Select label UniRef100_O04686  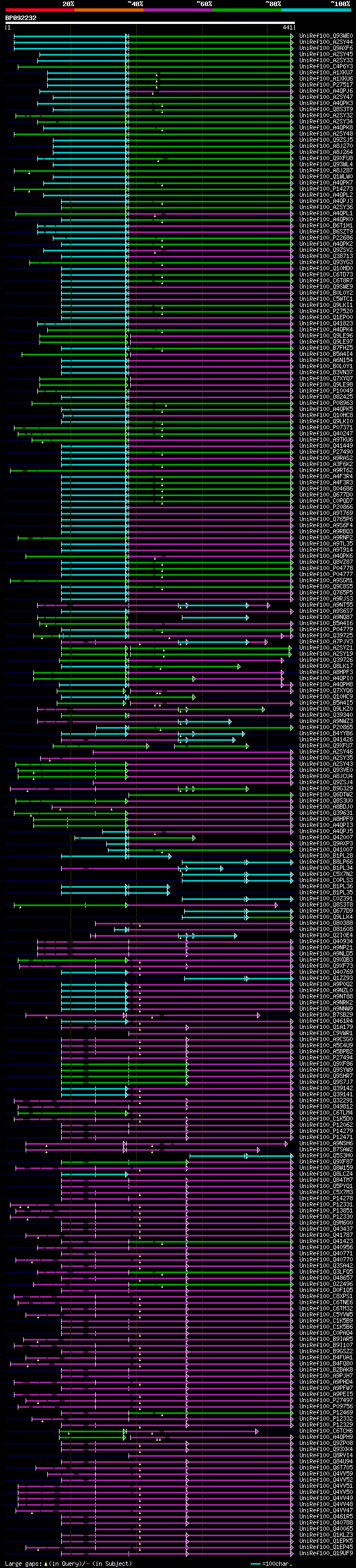point(325,489)
